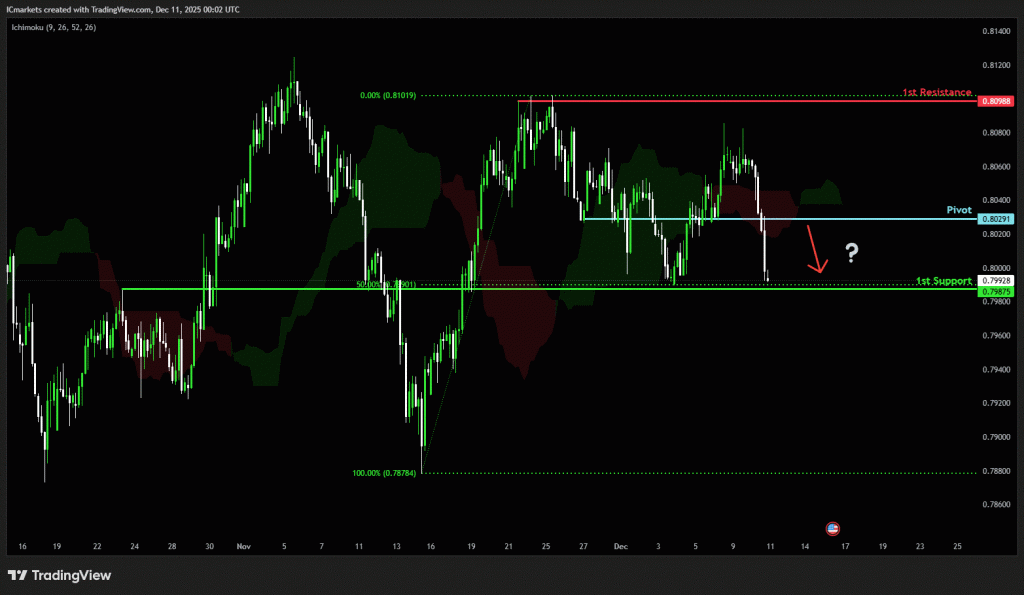Click the Dec label on time axis
The image size is (1024, 595).
click(x=620, y=547)
